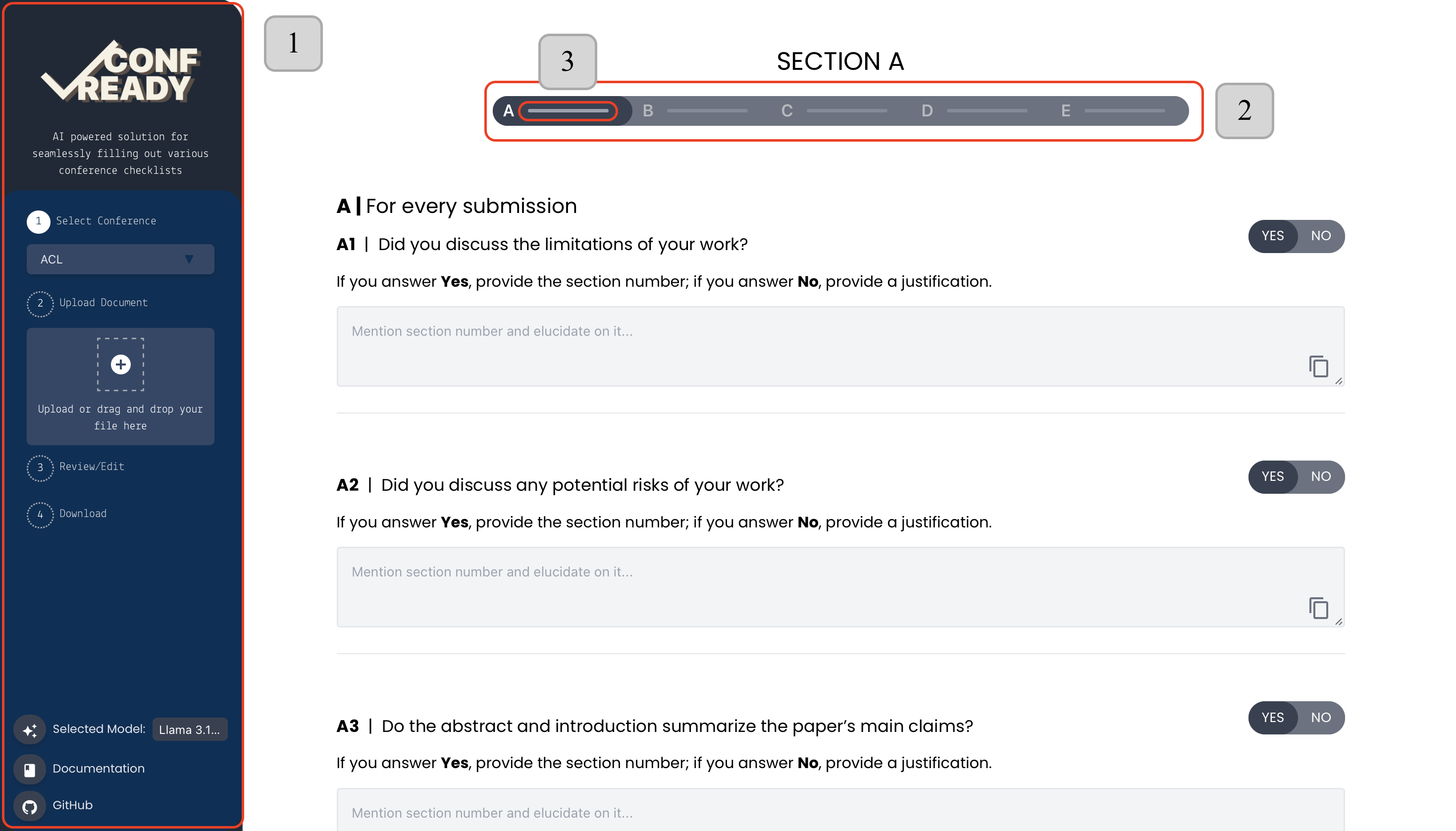Select NO for question A3
1456x831 pixels.
(x=1320, y=718)
